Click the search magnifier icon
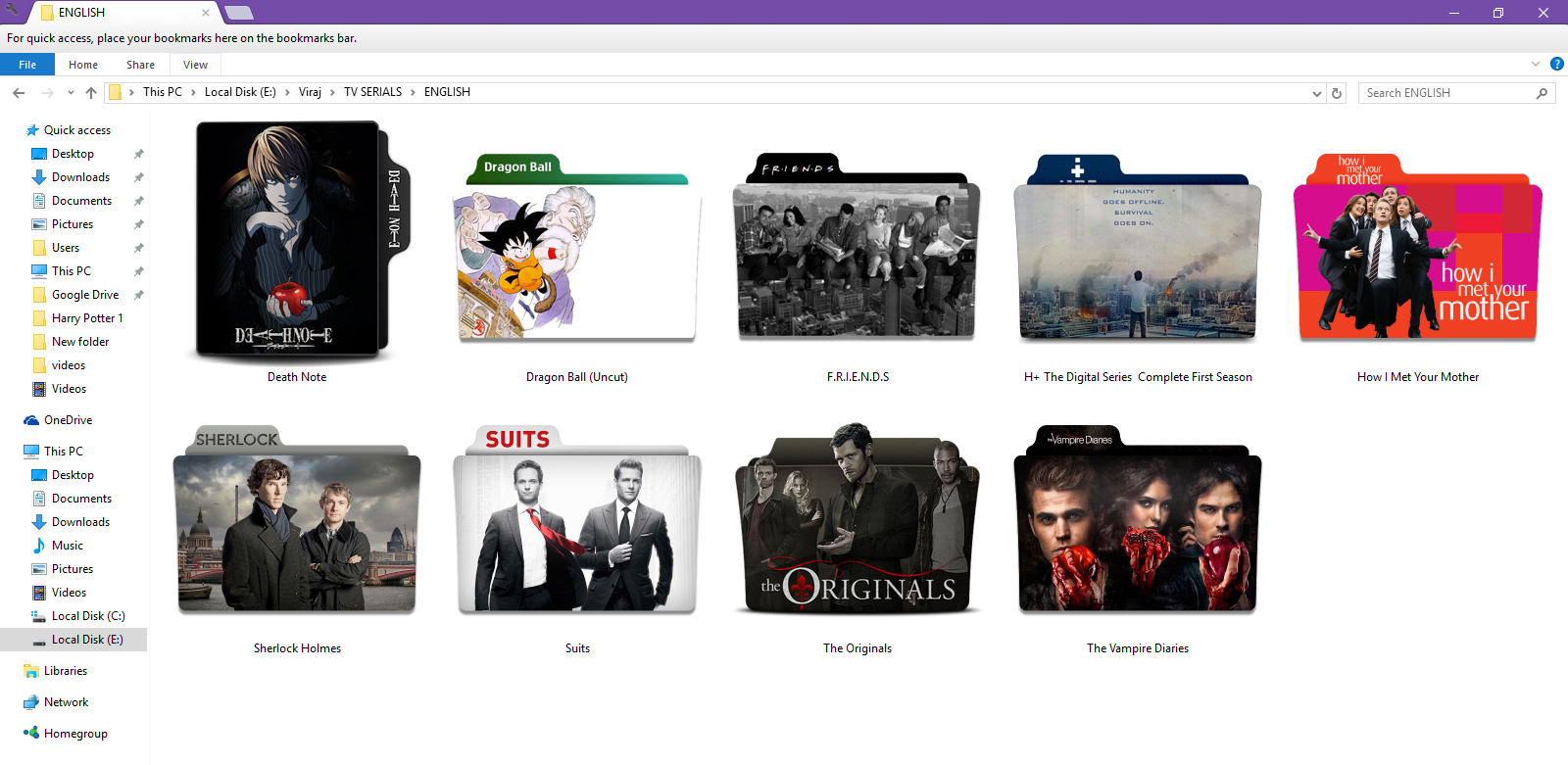This screenshot has height=765, width=1568. point(1542,93)
